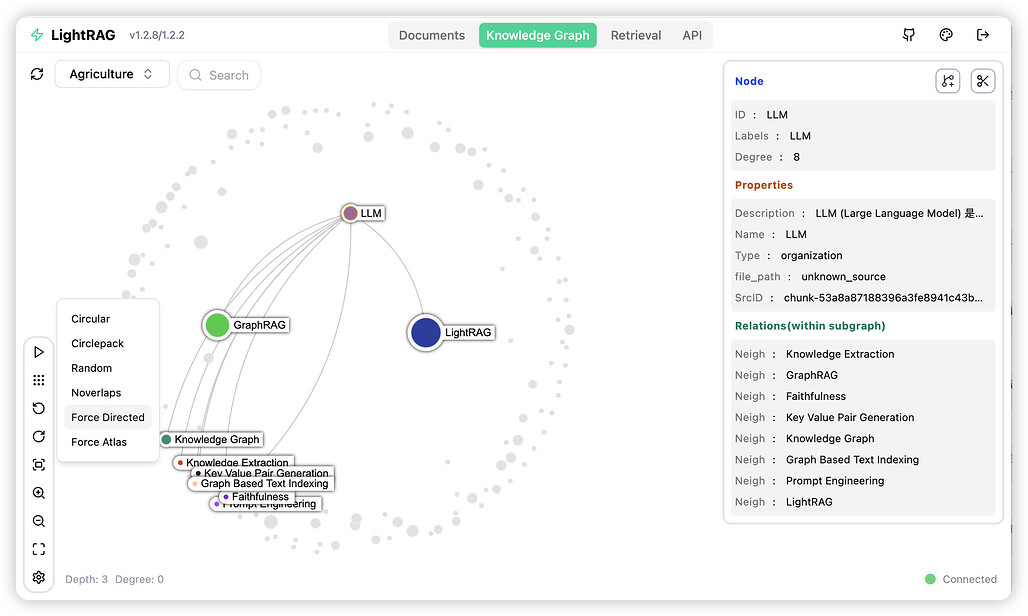Rotate graph counter-clockwise icon
This screenshot has height=616, width=1028.
39,408
